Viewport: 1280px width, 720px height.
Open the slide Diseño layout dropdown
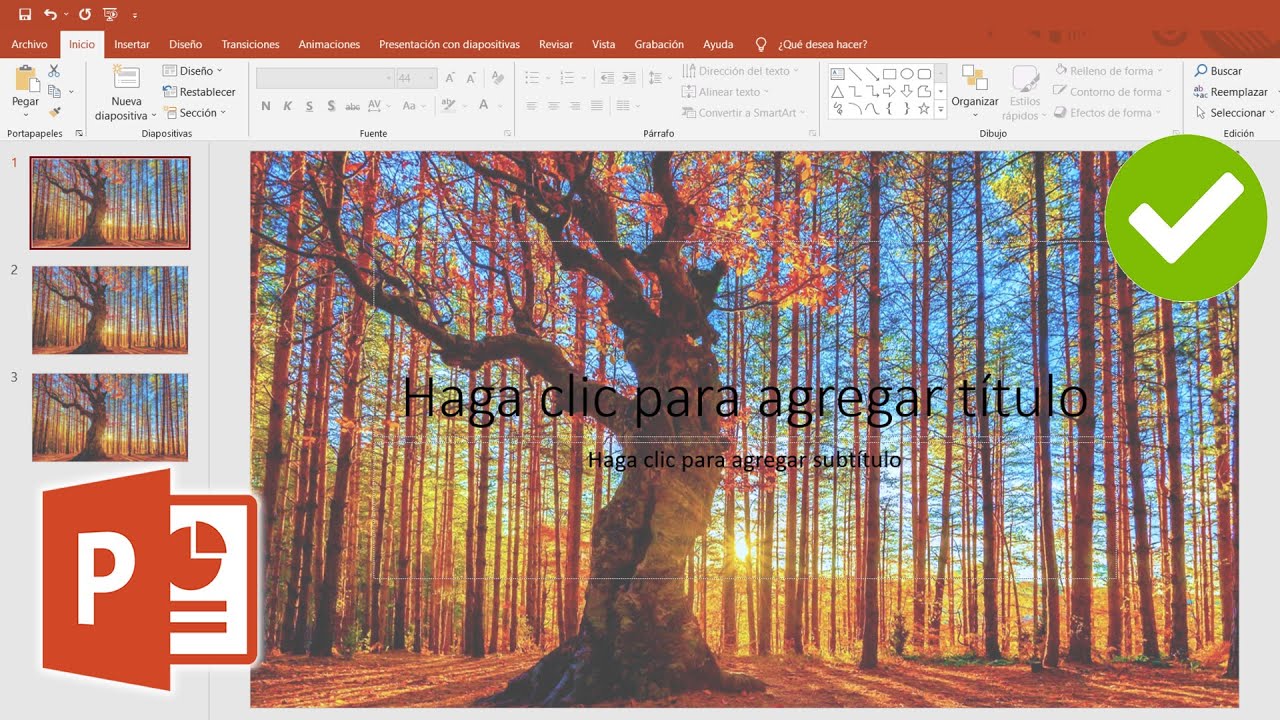pos(192,71)
